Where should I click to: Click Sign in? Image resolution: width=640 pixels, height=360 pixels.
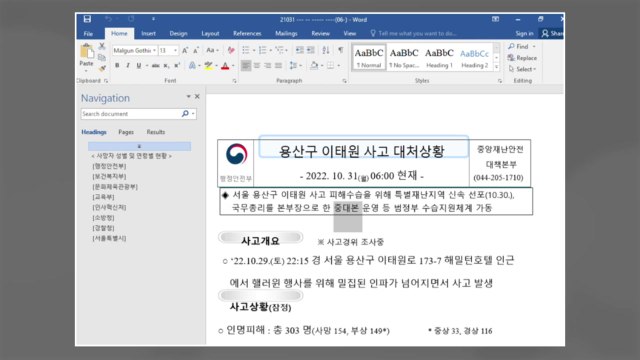coord(524,33)
